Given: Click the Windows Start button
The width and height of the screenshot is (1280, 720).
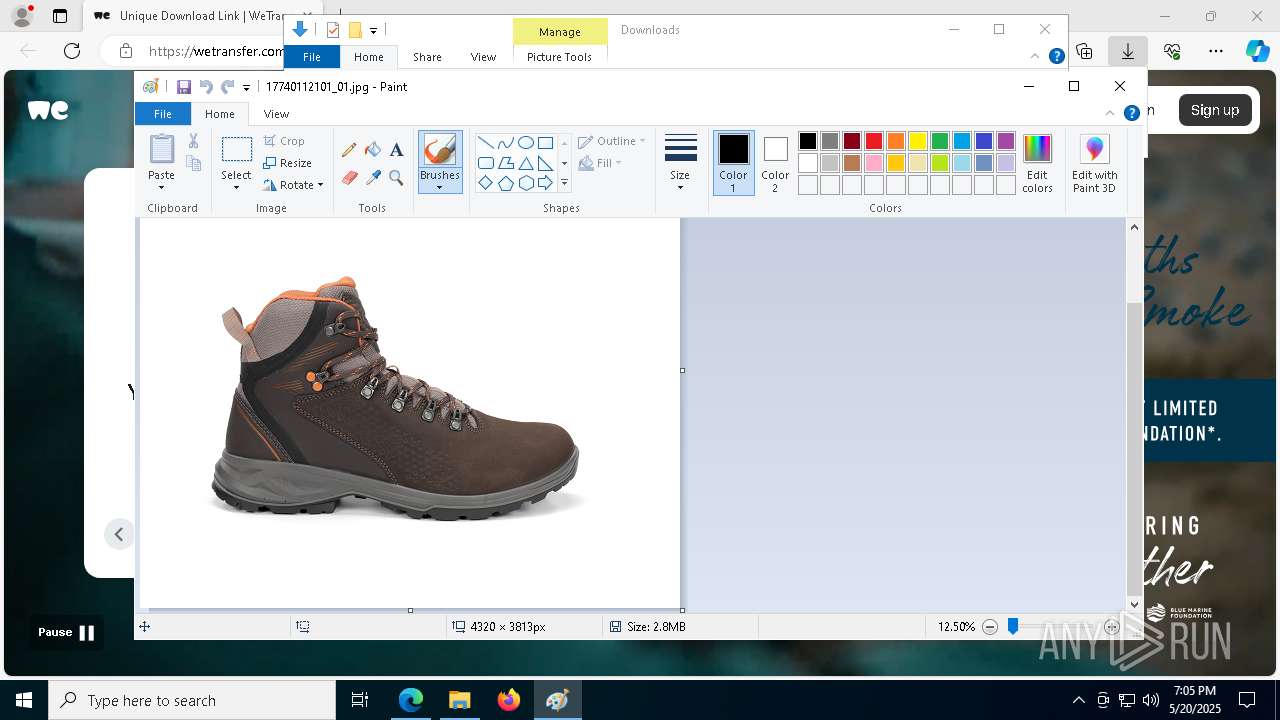Looking at the screenshot, I should pos(24,700).
